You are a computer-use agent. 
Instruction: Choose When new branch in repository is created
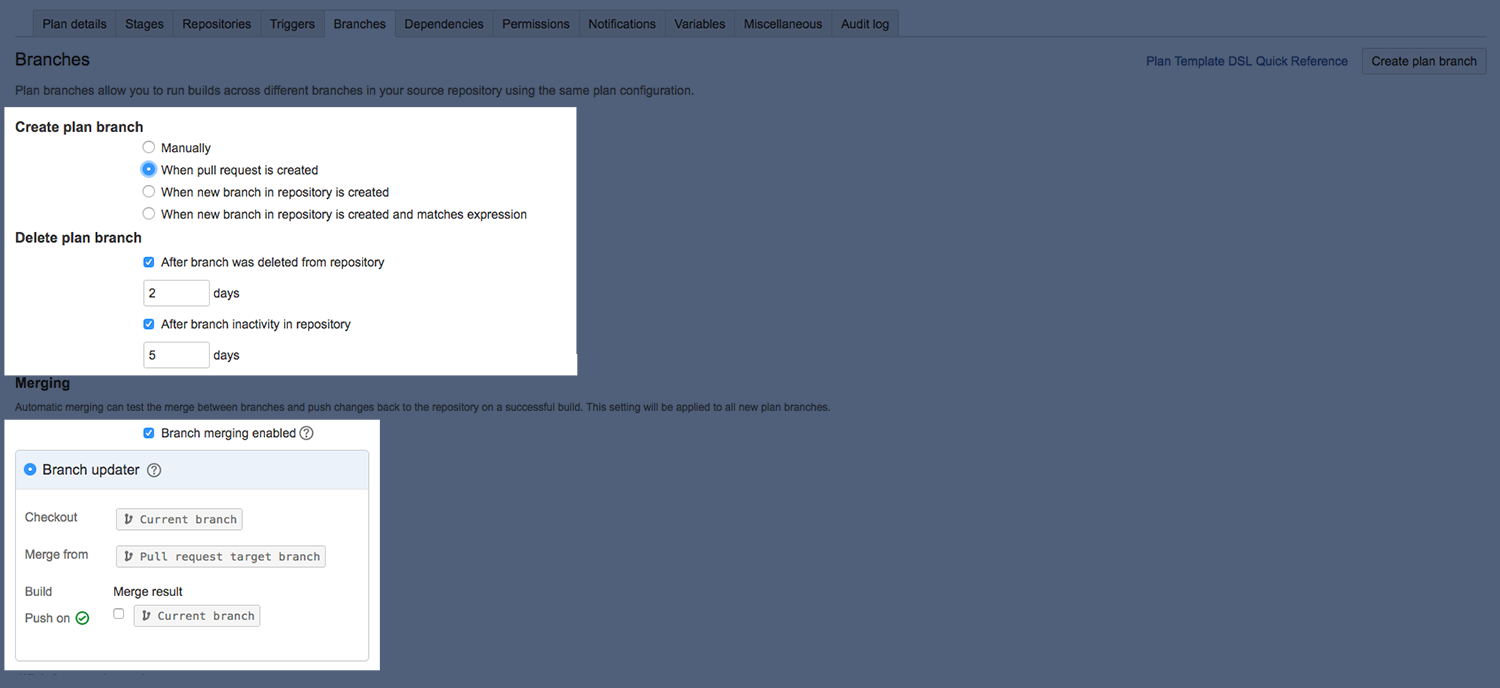pyautogui.click(x=149, y=192)
